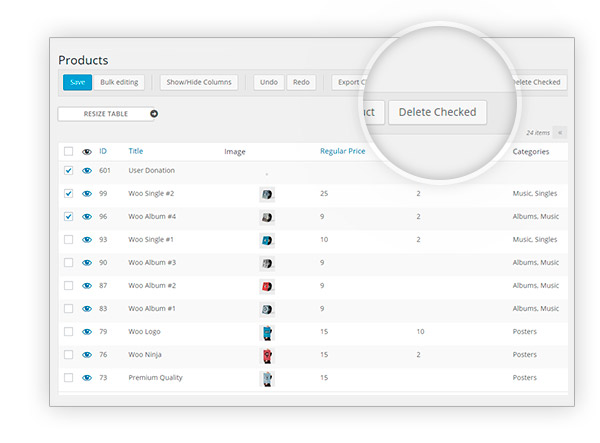Screen dimensions: 600x443
Task: Uncheck the Woo Album #4 checkbox
Action: click(x=68, y=217)
